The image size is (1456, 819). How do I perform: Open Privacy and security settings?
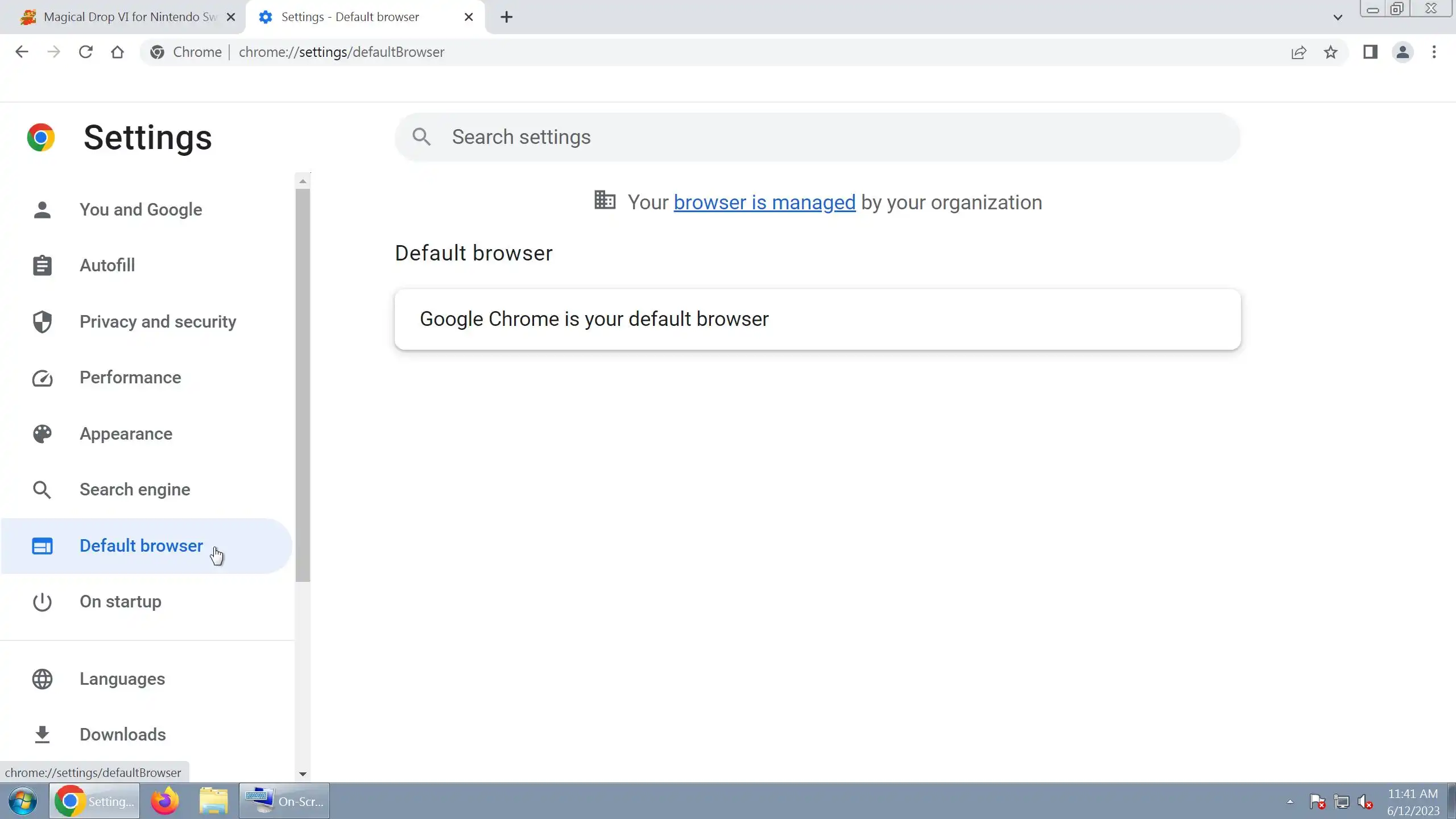[158, 321]
